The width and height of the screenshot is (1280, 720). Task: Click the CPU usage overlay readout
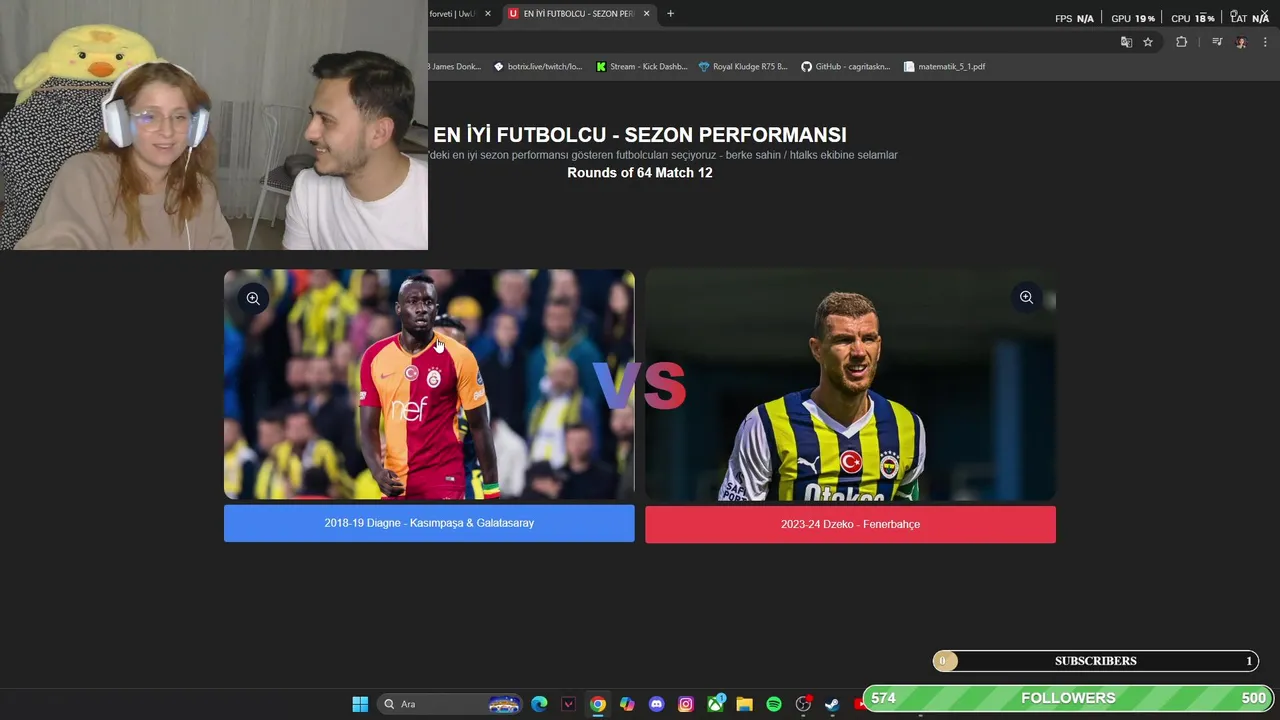click(1193, 18)
